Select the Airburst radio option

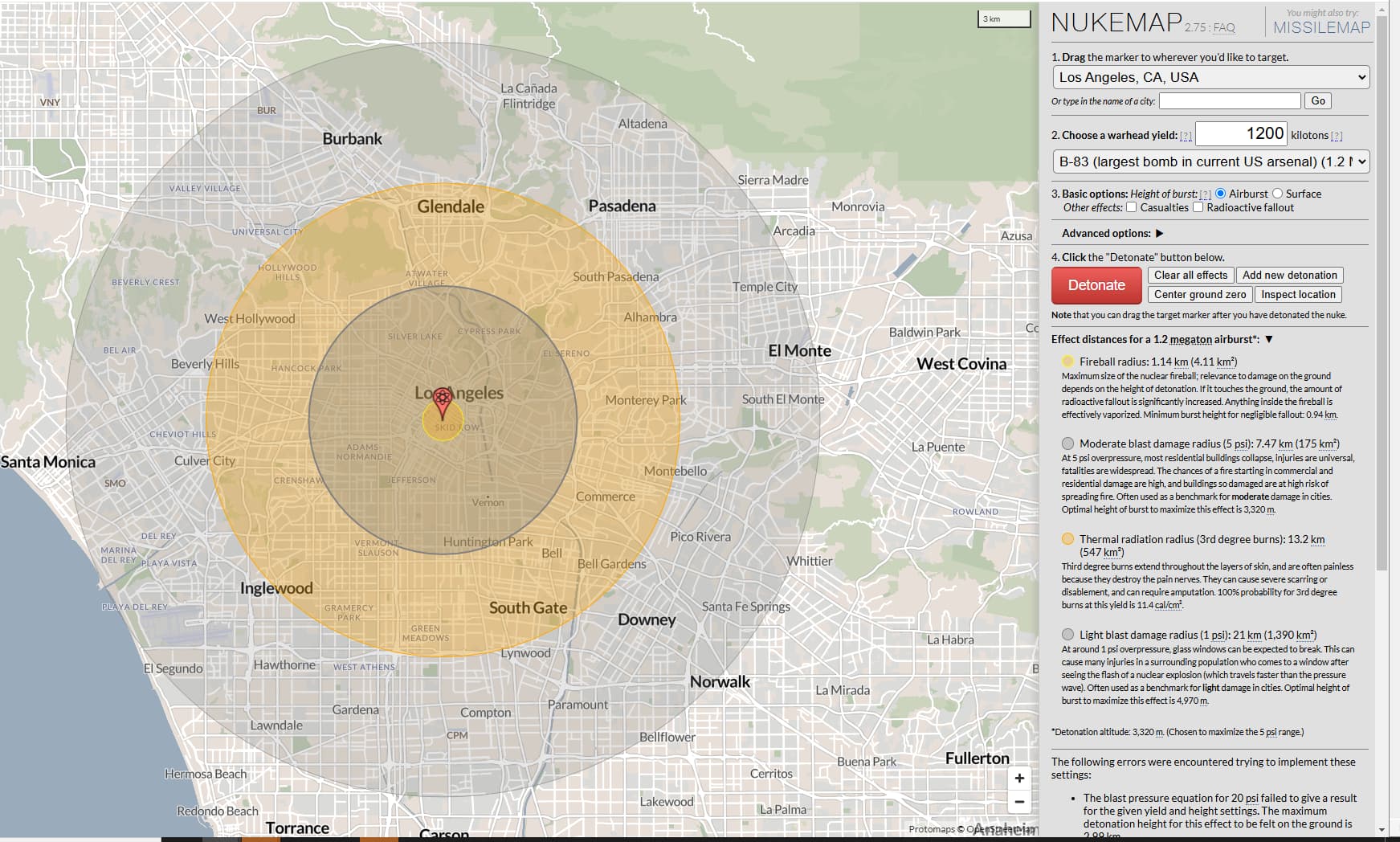tap(1220, 194)
